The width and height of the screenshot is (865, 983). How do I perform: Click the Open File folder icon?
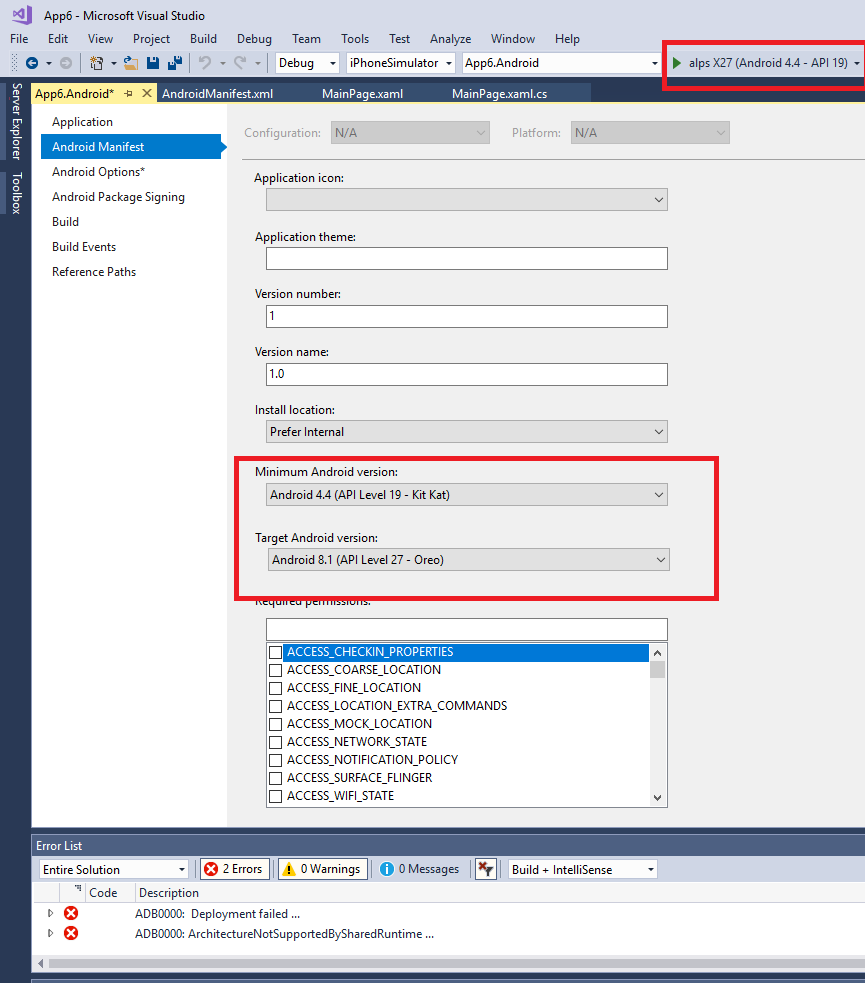pyautogui.click(x=131, y=63)
